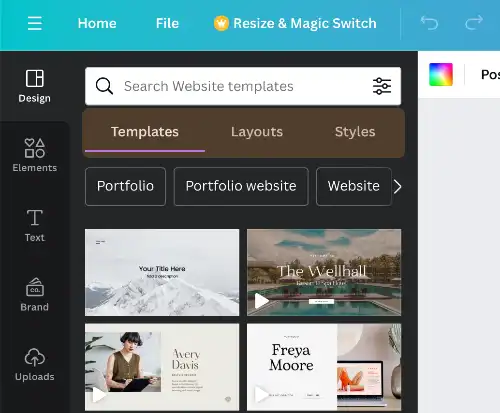Click the undo arrow icon
Image resolution: width=500 pixels, height=413 pixels.
pos(429,23)
